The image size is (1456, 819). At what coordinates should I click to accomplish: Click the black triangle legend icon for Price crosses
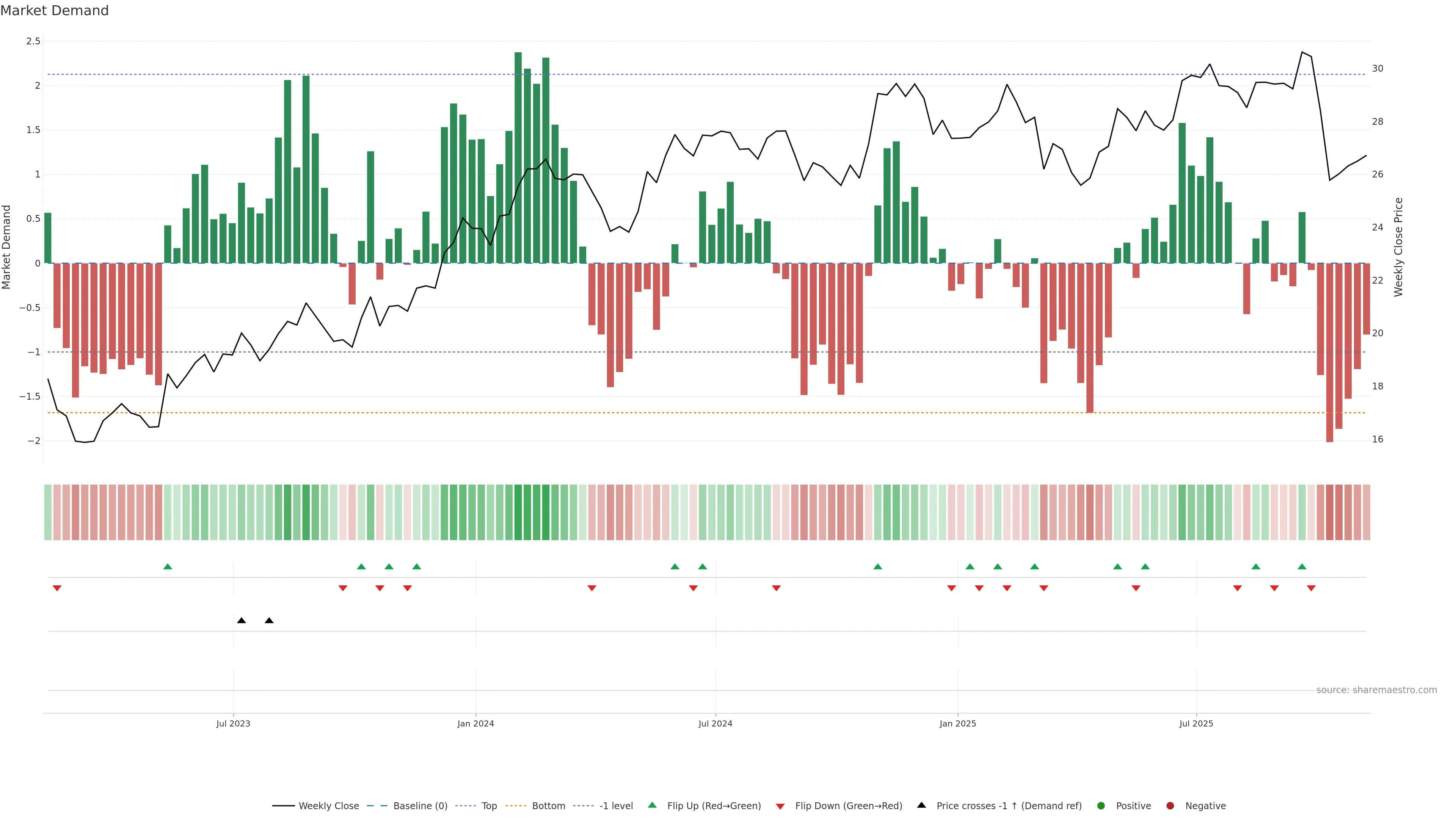point(921,805)
